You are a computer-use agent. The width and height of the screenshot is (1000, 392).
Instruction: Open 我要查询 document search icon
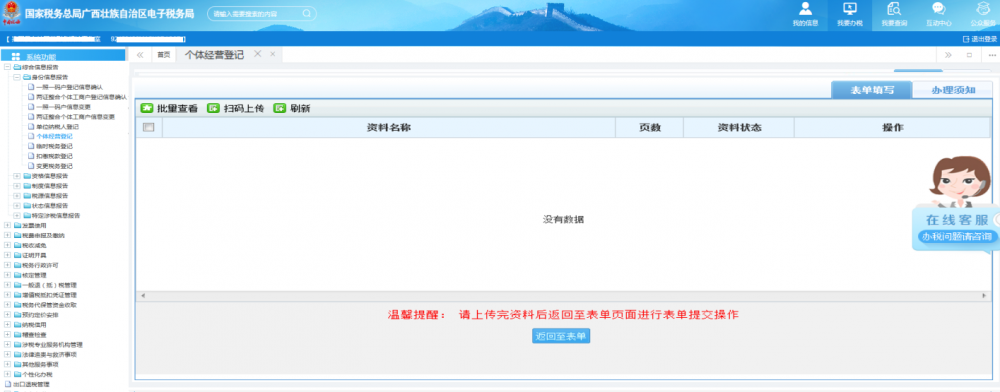click(894, 9)
